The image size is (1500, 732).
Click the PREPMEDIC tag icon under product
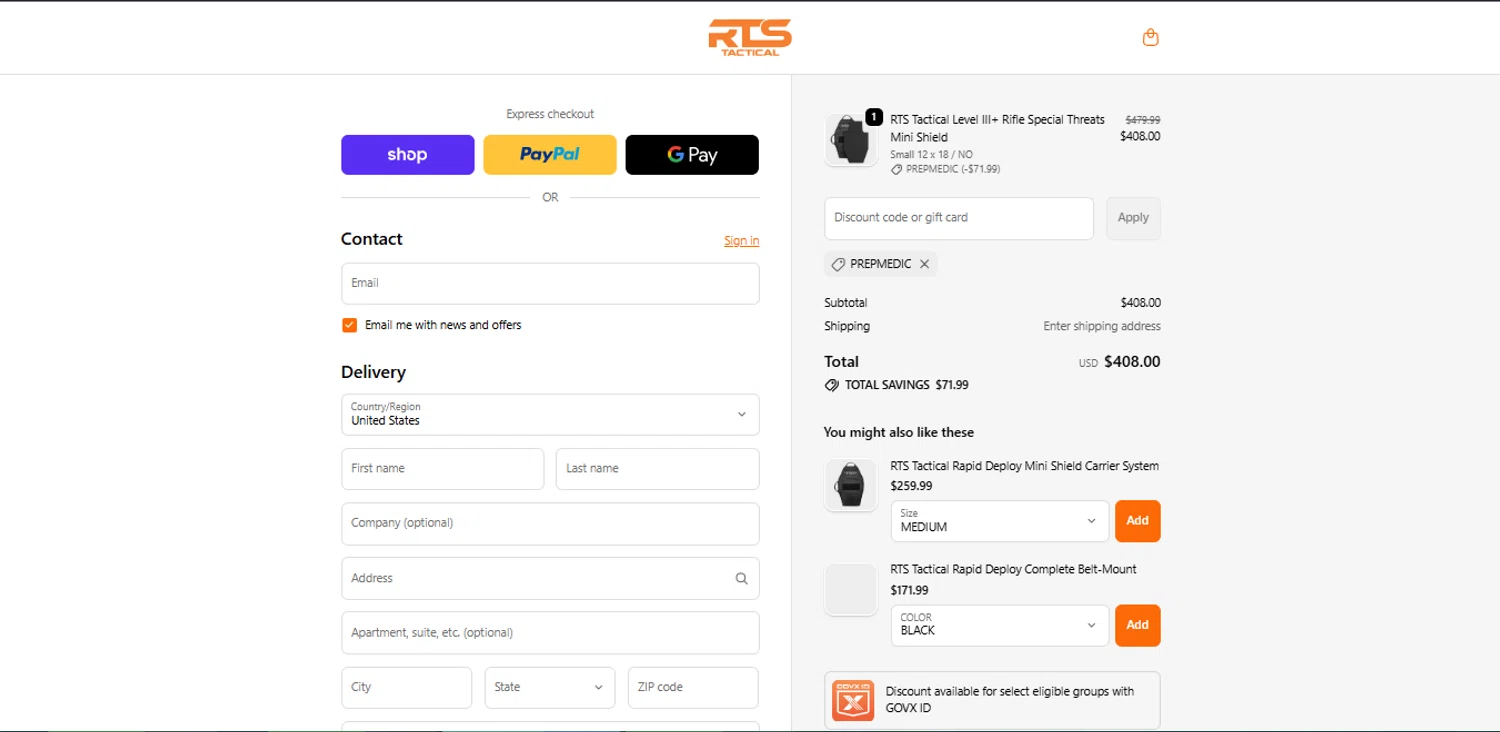897,170
